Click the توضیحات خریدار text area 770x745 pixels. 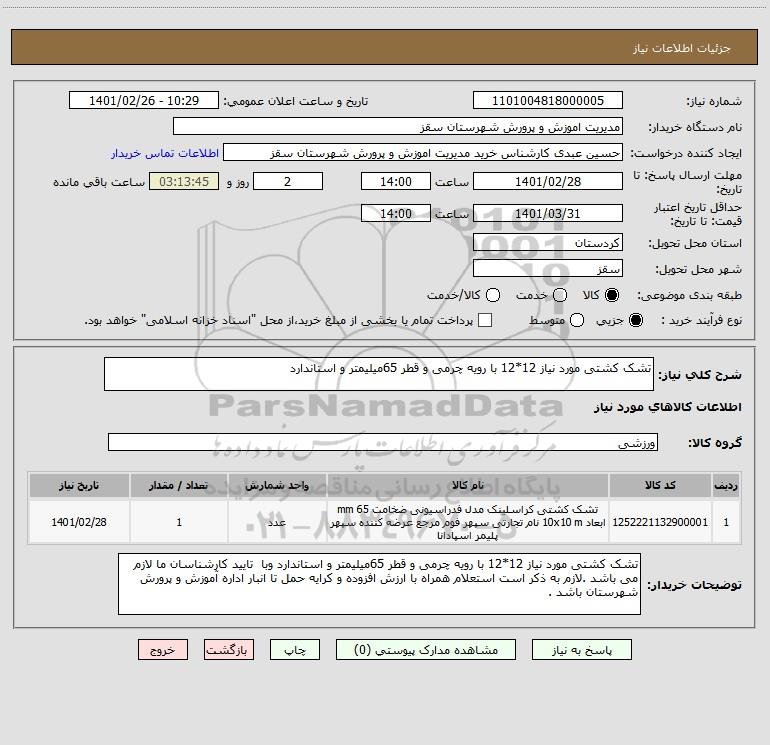379,584
